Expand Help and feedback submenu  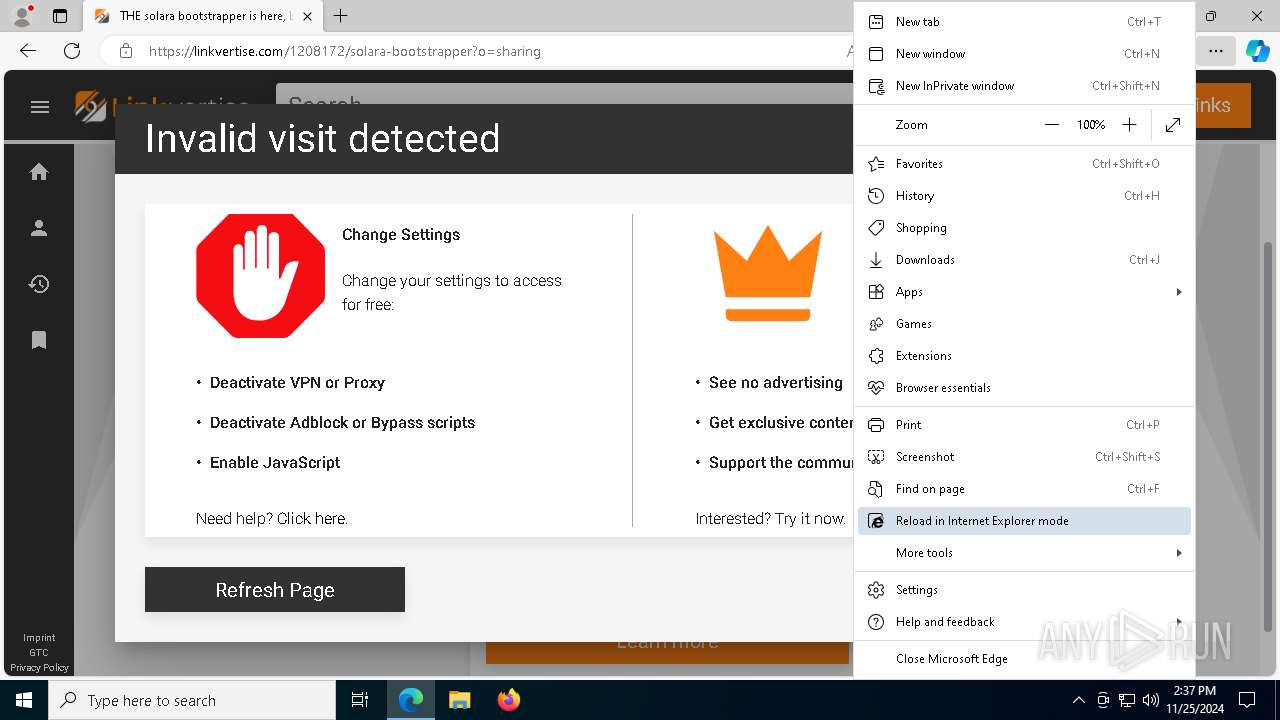point(1024,622)
